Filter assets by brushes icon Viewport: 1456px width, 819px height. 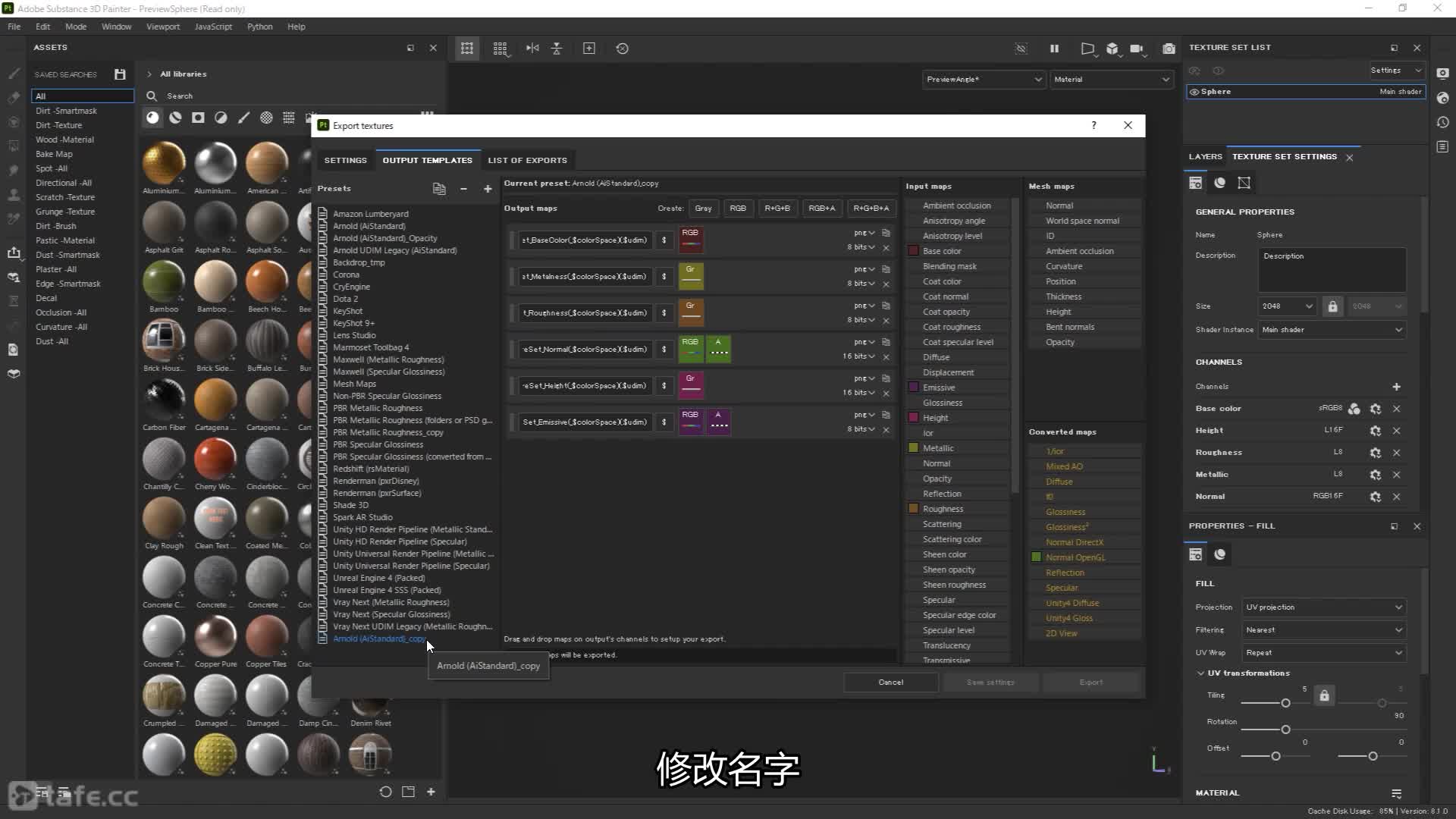tap(243, 118)
